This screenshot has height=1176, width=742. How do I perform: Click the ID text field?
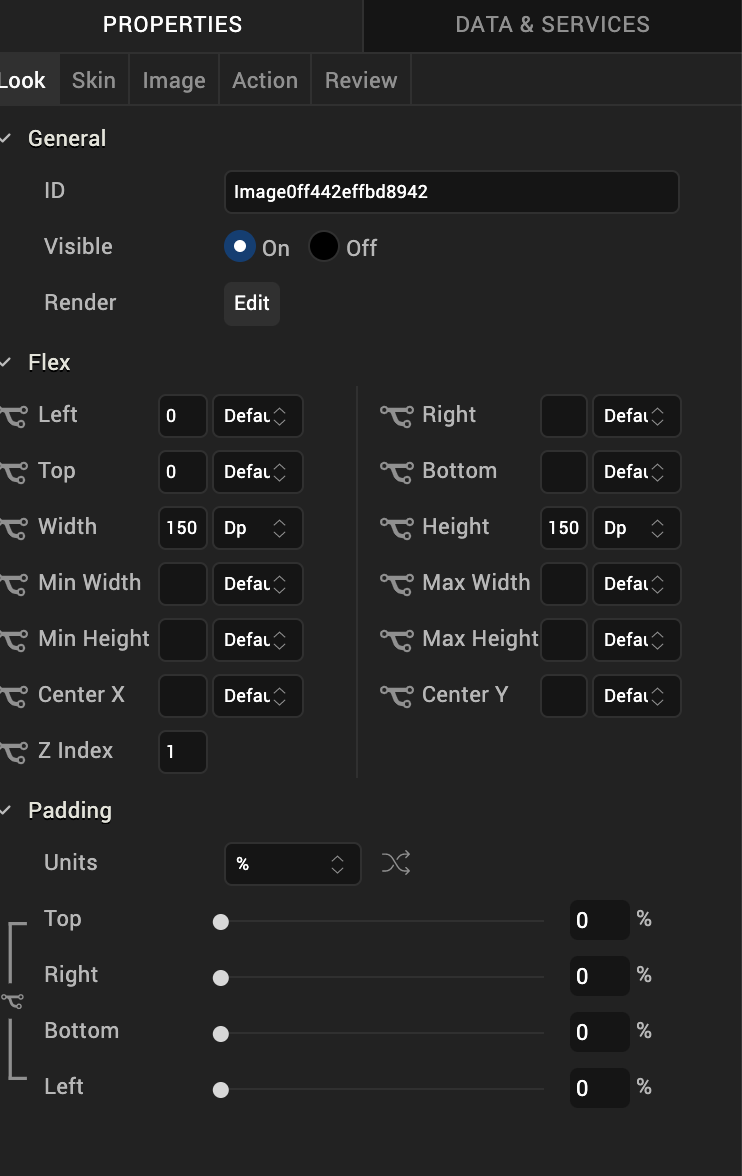click(451, 192)
